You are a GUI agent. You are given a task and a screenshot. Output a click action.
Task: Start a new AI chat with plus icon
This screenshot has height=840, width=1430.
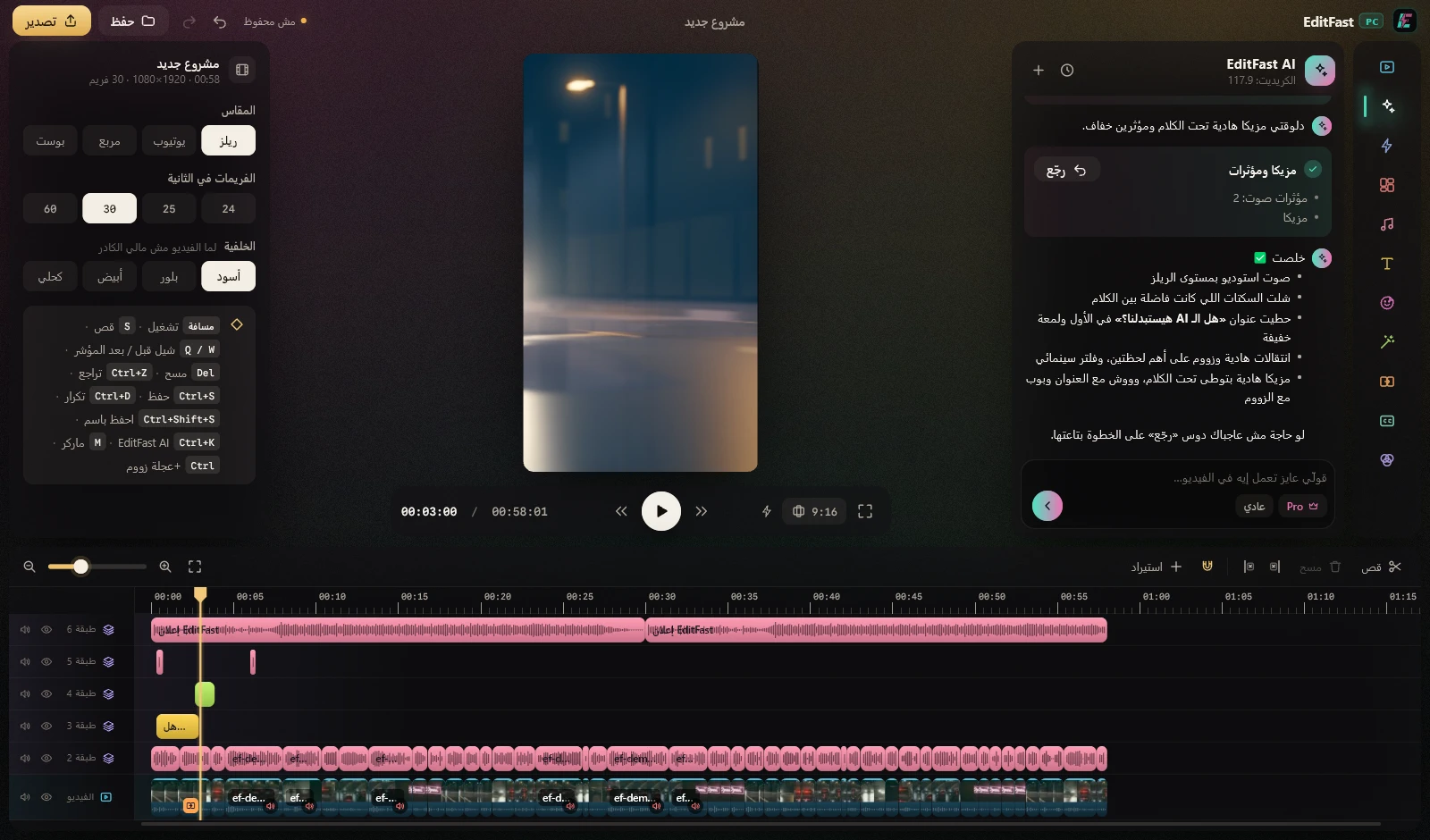(1039, 70)
